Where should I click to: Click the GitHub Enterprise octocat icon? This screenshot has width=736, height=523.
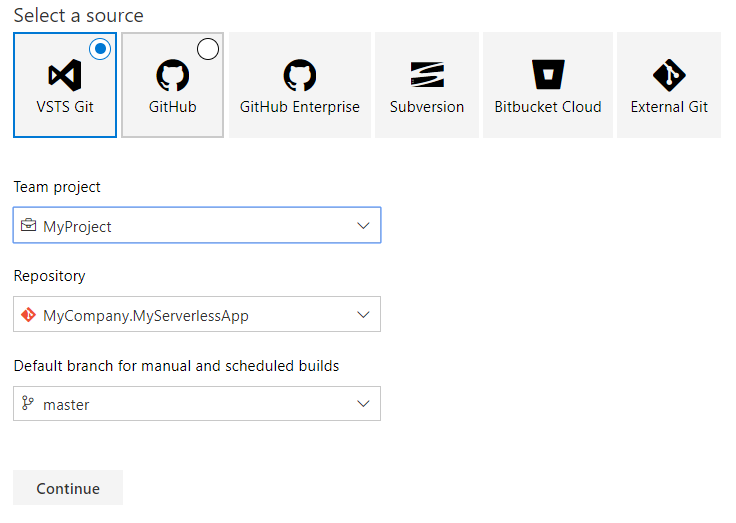pos(300,75)
